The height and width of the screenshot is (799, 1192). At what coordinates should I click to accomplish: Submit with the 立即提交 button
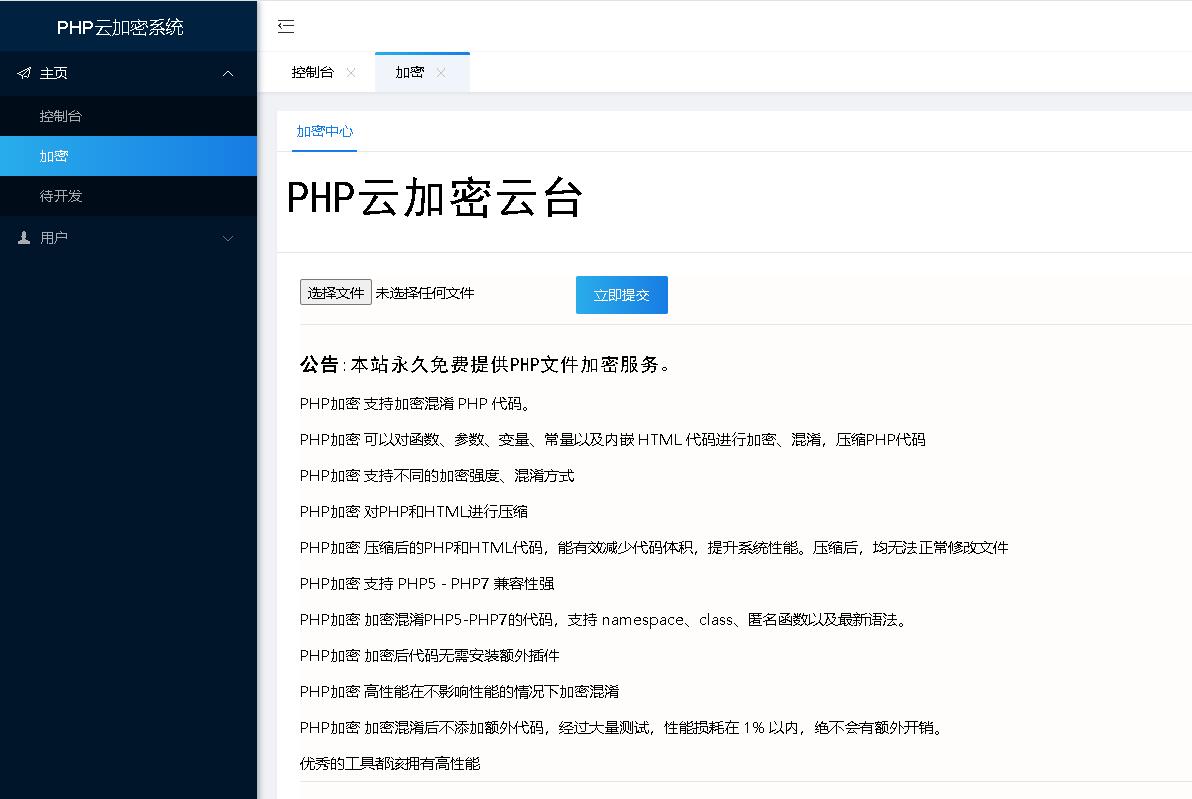tap(621, 295)
